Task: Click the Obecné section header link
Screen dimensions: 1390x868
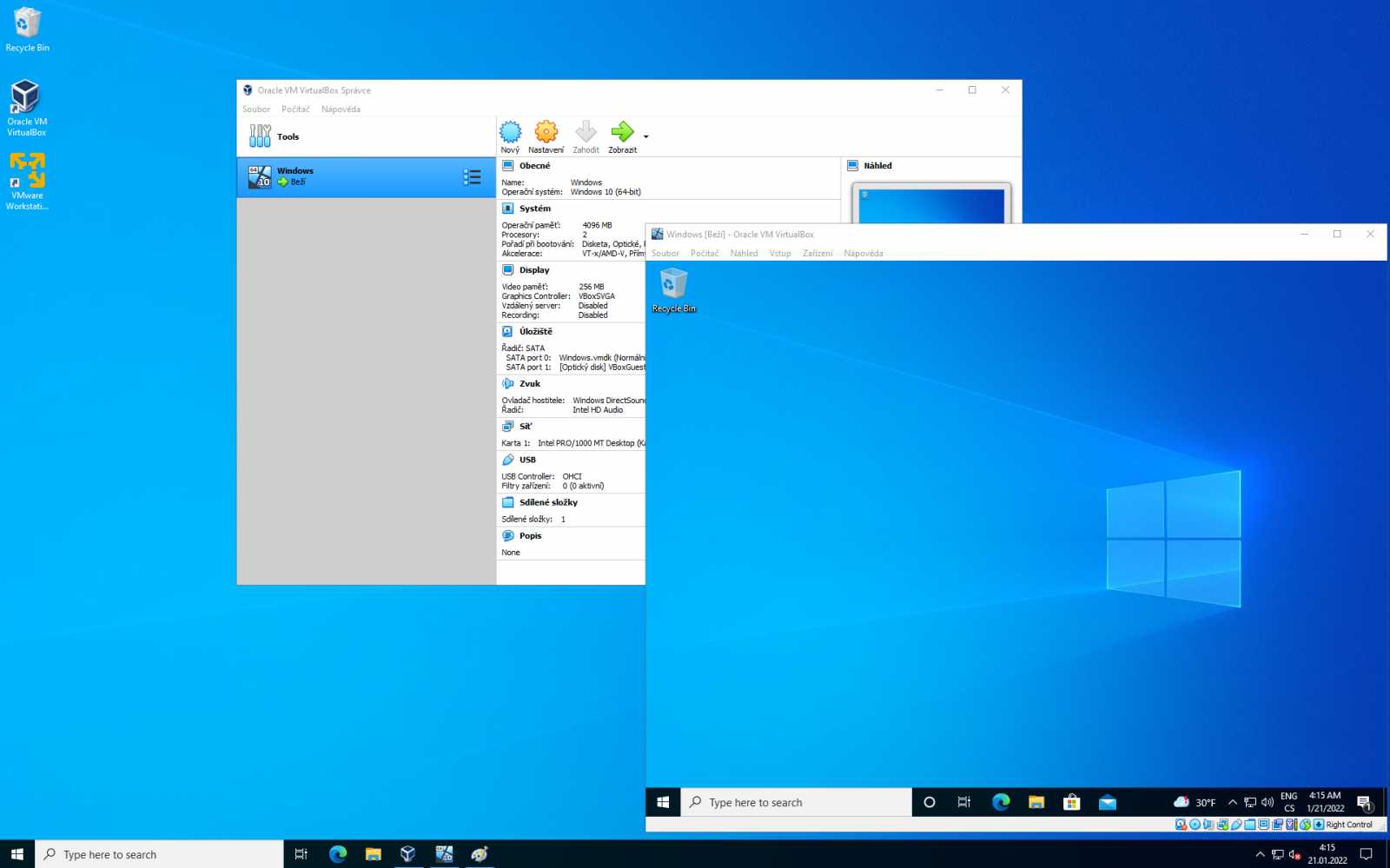Action: coord(534,166)
